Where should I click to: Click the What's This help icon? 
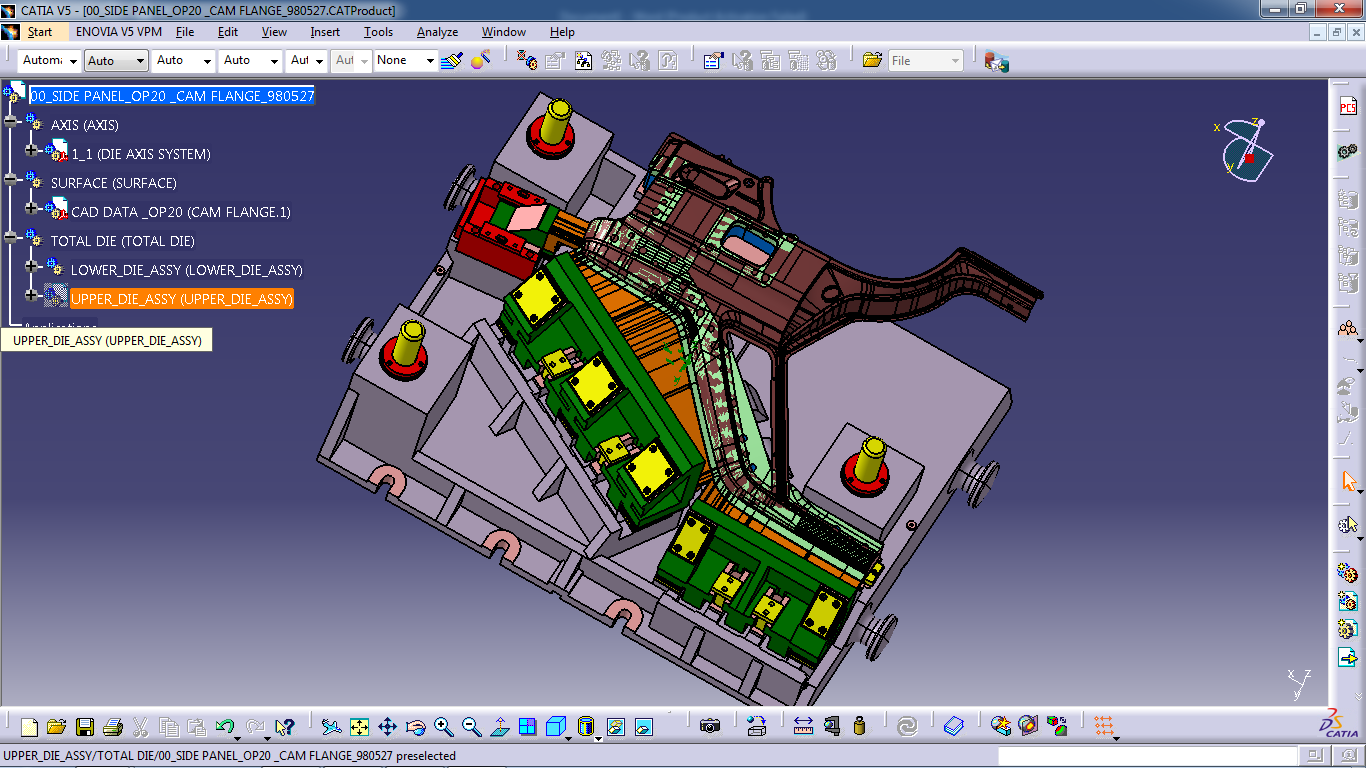point(284,727)
